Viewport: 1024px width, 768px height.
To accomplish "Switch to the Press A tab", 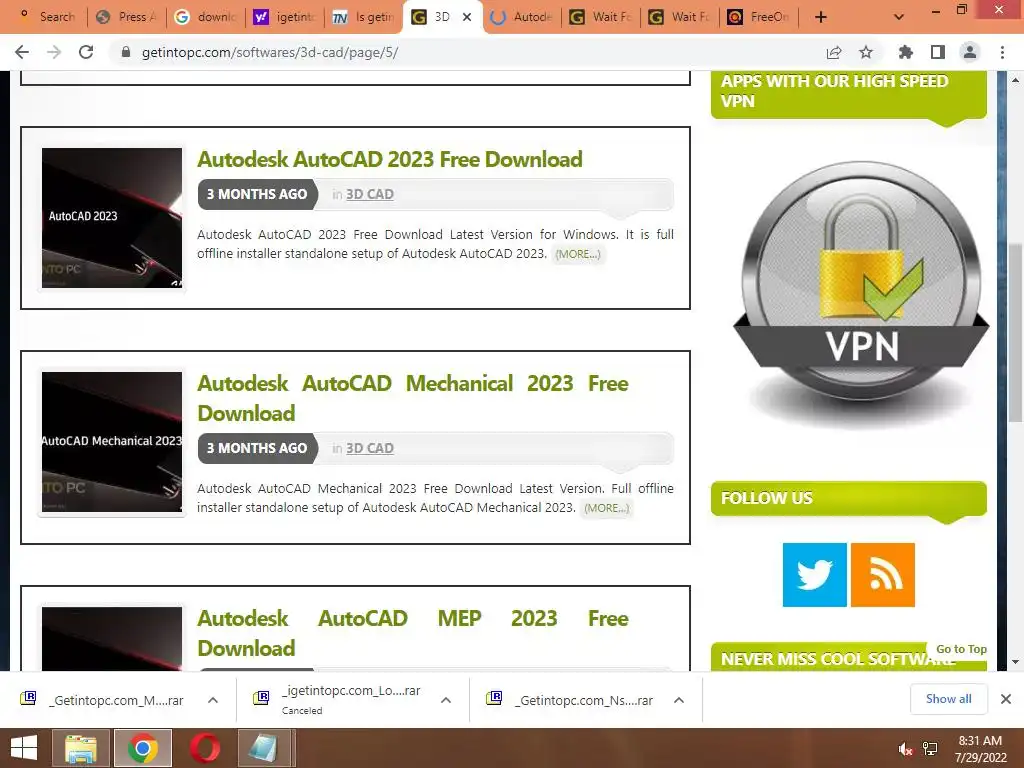I will click(x=127, y=17).
